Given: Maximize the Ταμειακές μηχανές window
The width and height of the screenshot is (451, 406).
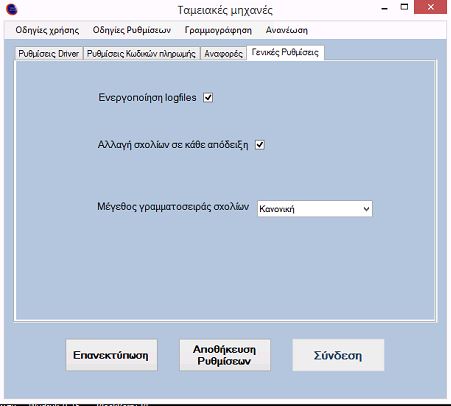Looking at the screenshot, I should coord(404,7).
